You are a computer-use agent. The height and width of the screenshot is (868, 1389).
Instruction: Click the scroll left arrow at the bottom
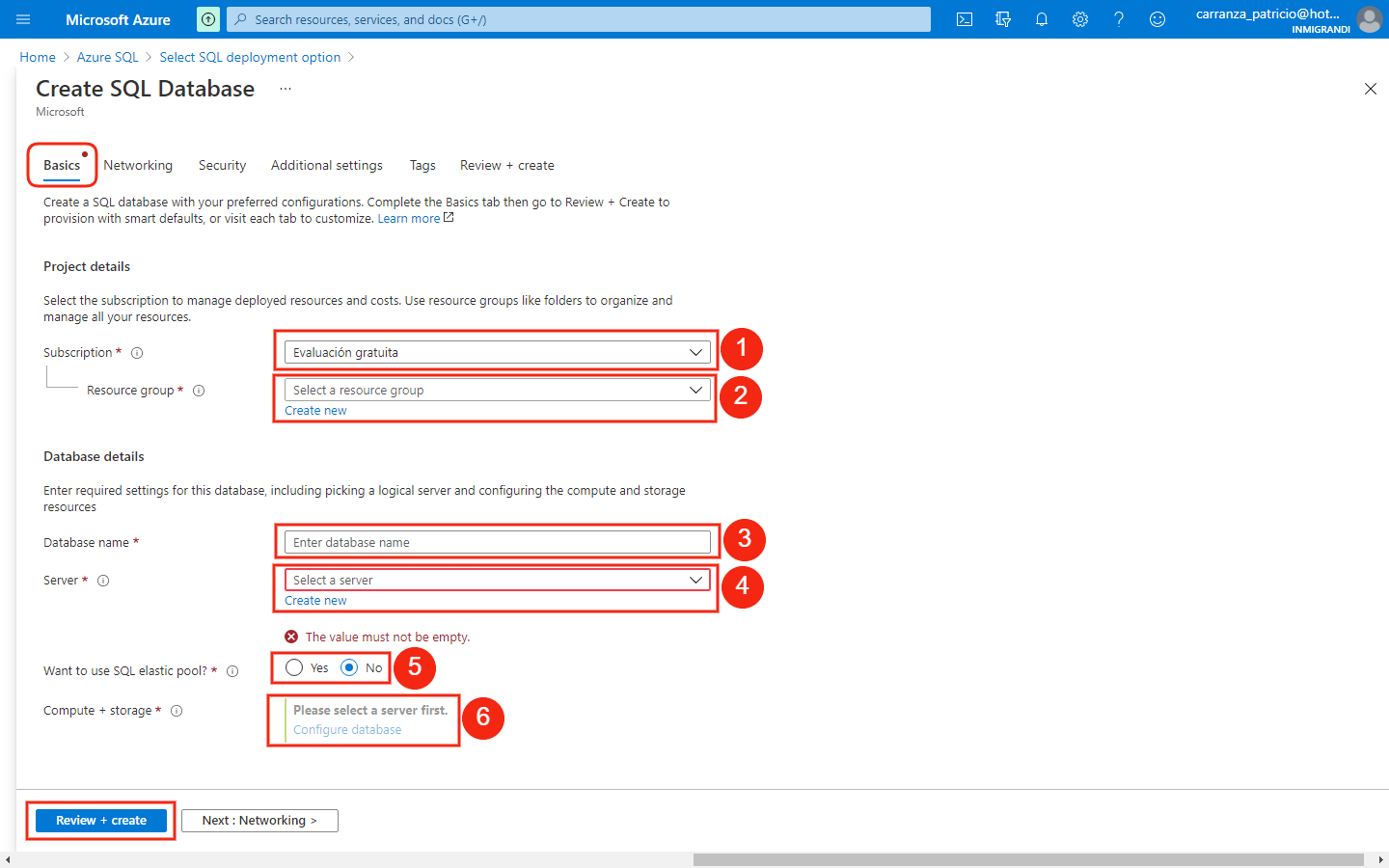(x=8, y=859)
